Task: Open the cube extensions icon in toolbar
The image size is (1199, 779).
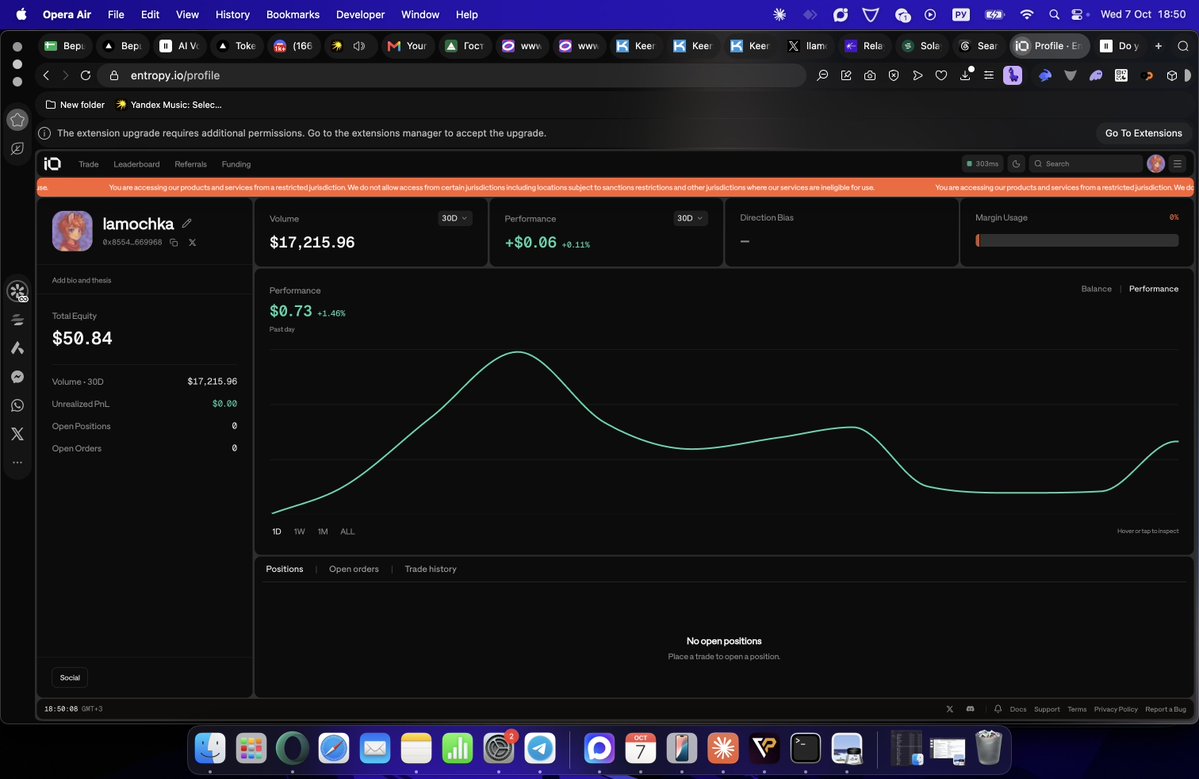Action: pyautogui.click(x=1171, y=75)
